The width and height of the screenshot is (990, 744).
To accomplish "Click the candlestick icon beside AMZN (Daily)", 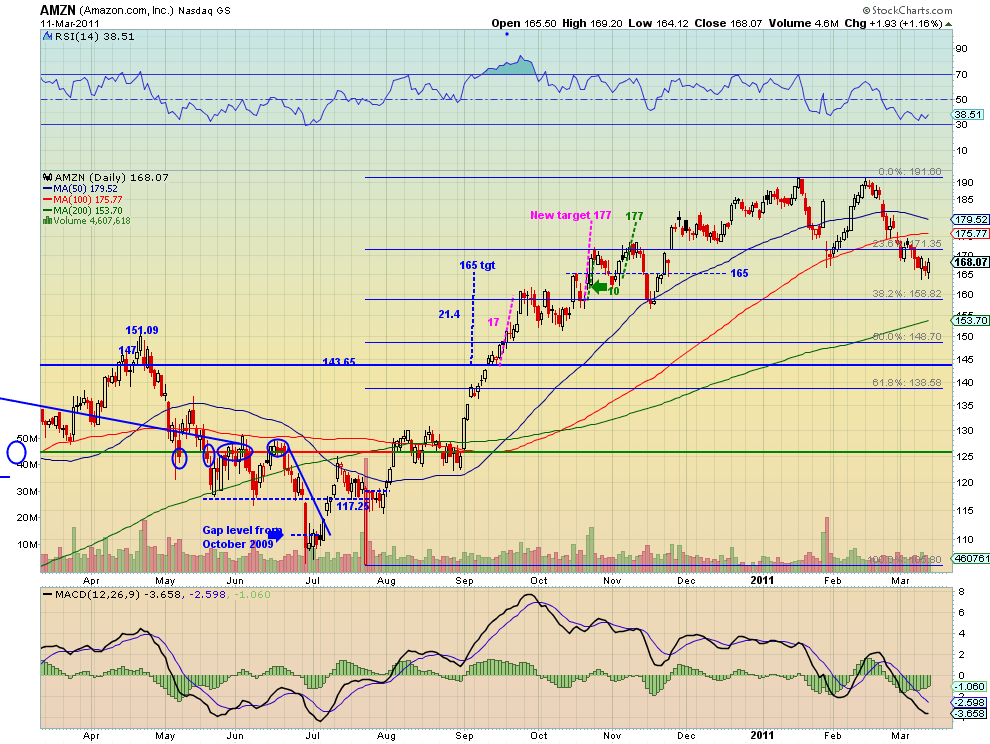I will click(47, 178).
